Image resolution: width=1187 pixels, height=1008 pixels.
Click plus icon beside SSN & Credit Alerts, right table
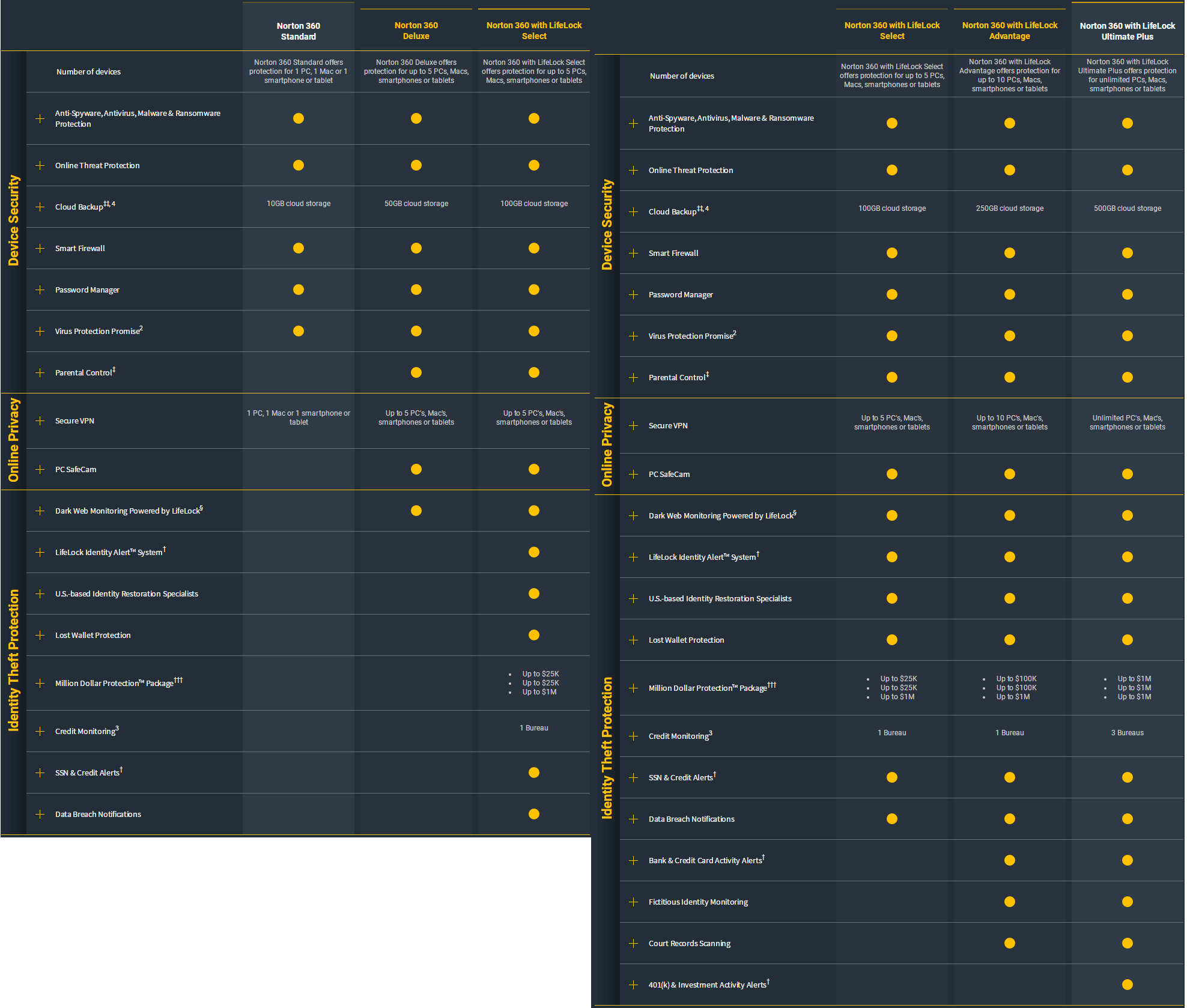634,777
